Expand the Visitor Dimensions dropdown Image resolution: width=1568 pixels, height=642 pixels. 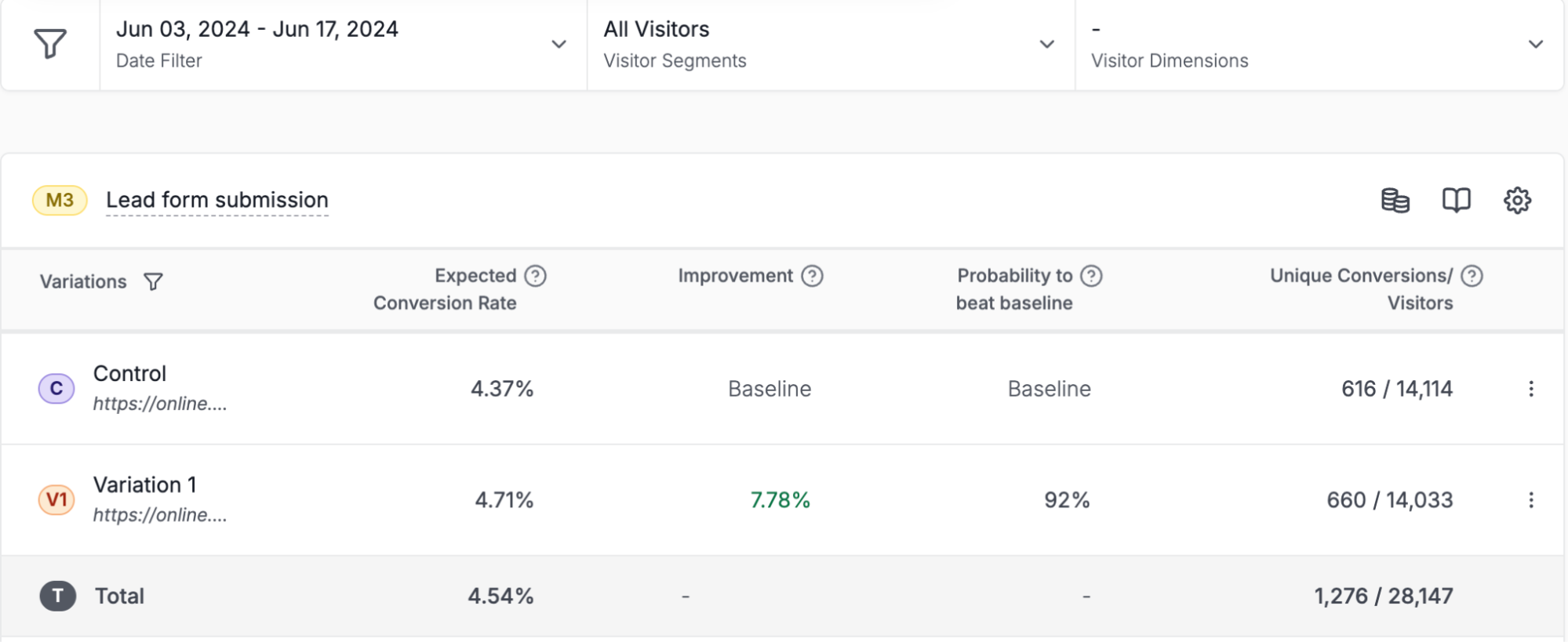coord(1535,44)
